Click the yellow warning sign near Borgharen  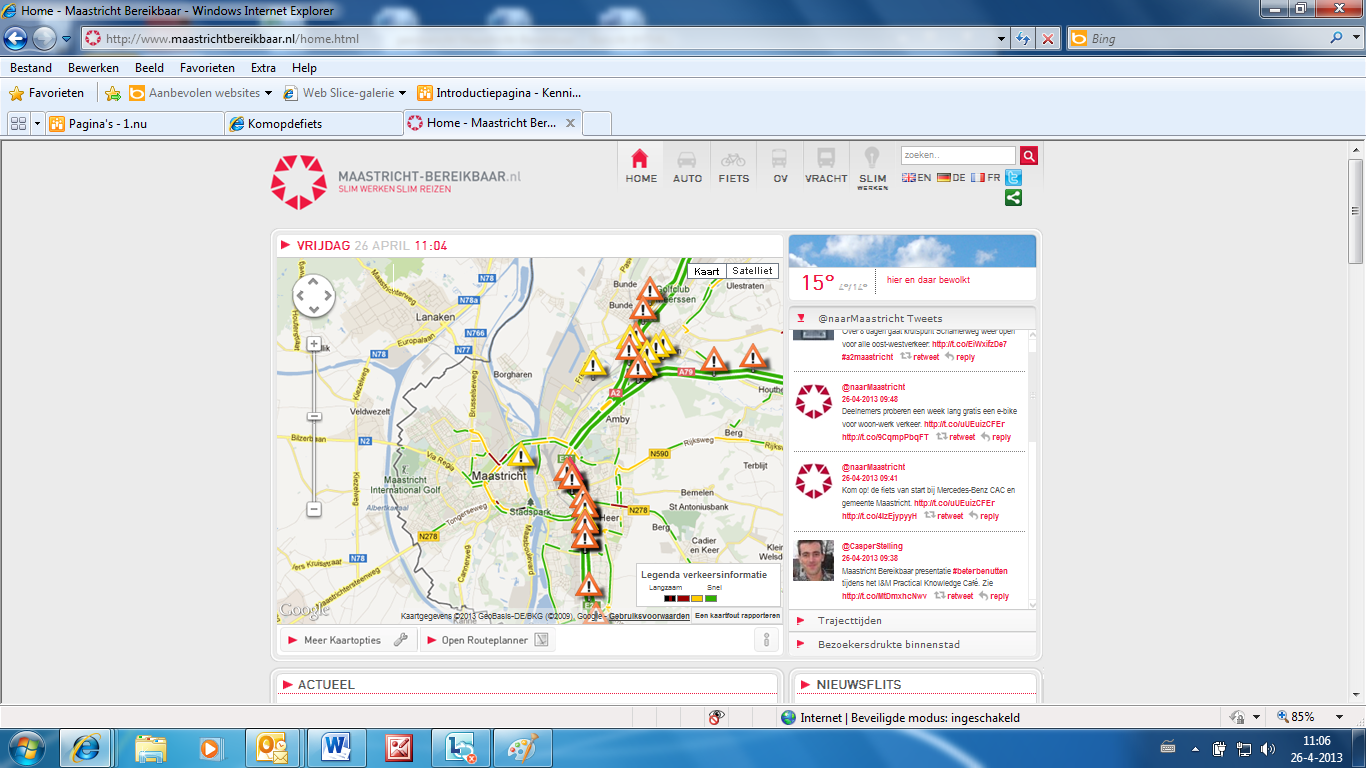(x=593, y=363)
